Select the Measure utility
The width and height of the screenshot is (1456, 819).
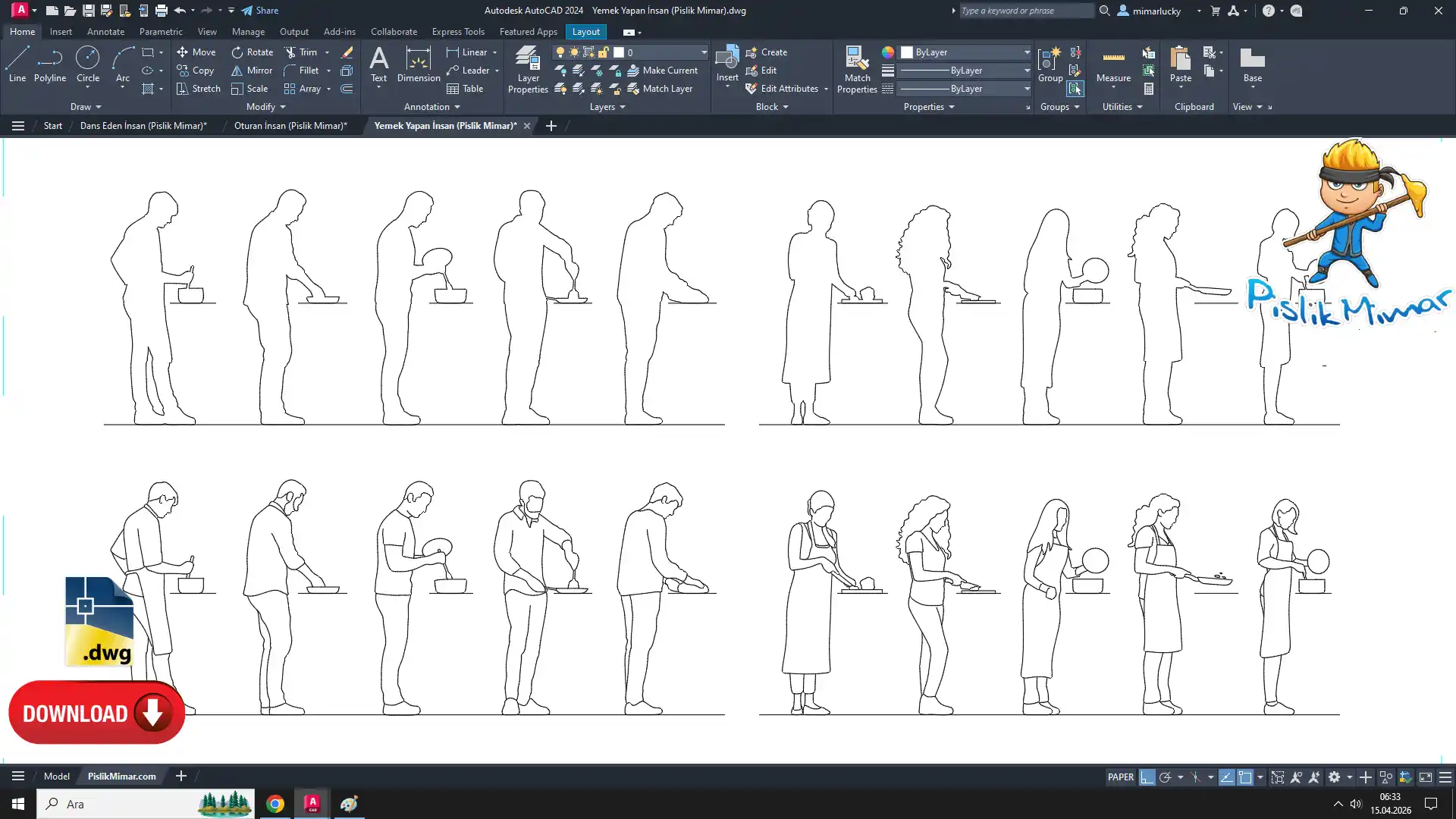[1112, 64]
